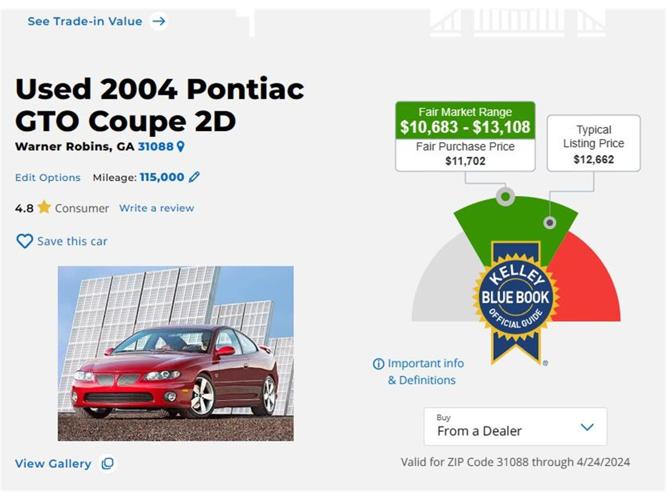Click the info icon by Important info
This screenshot has width=666, height=500.
point(378,364)
